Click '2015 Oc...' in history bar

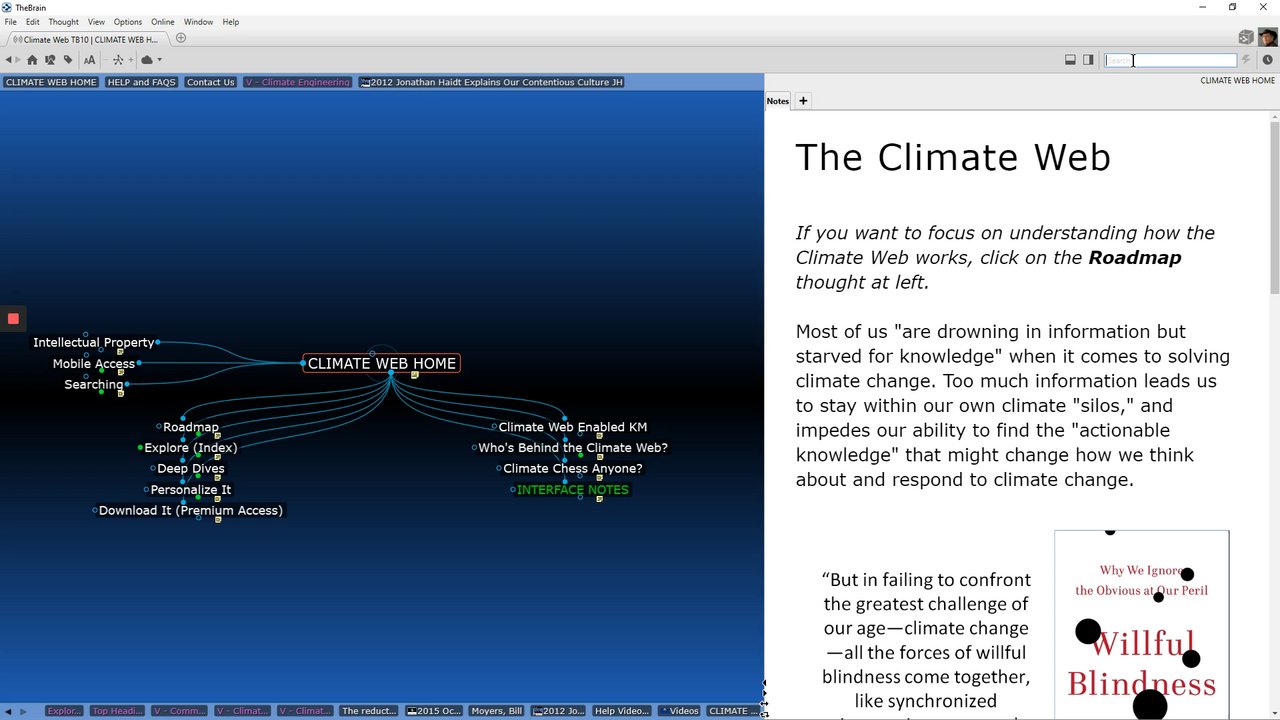click(434, 711)
